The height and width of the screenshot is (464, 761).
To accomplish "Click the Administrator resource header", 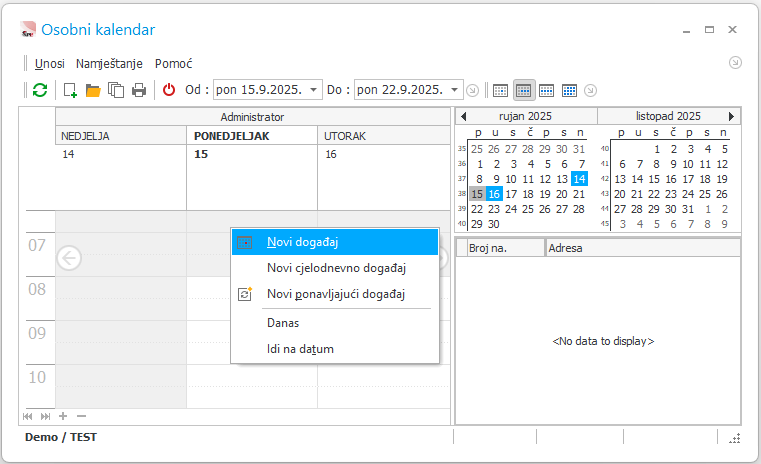I will coord(253,117).
